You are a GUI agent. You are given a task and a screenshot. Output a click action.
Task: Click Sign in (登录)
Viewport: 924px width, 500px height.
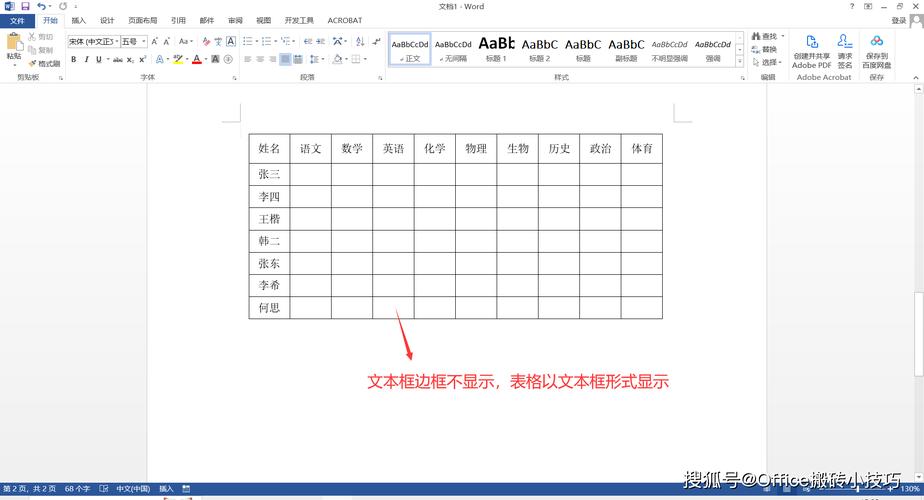coord(899,21)
